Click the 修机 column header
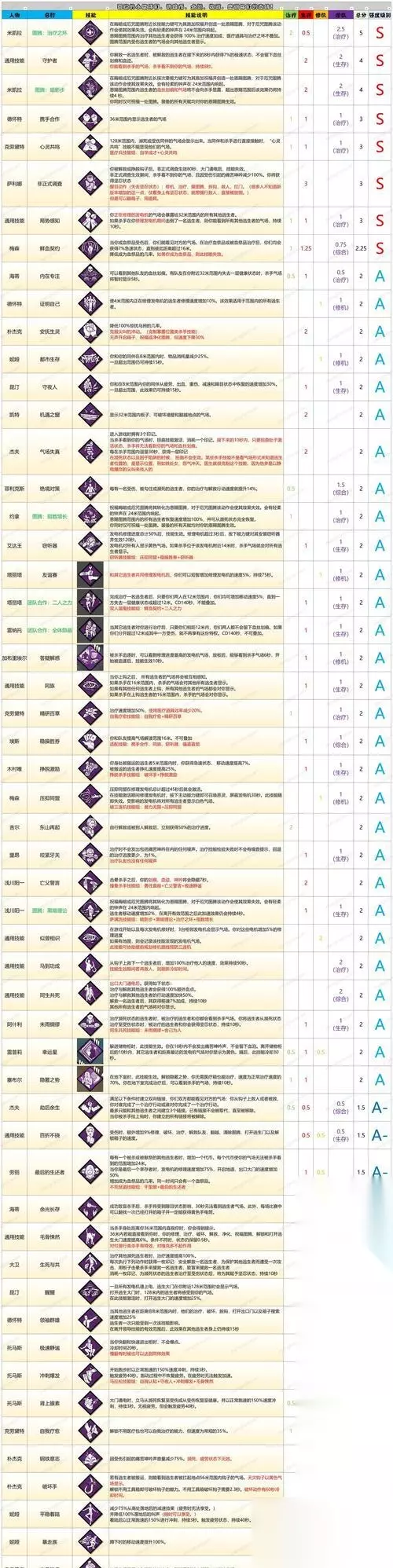This screenshot has height=1568, width=393. 321,15
